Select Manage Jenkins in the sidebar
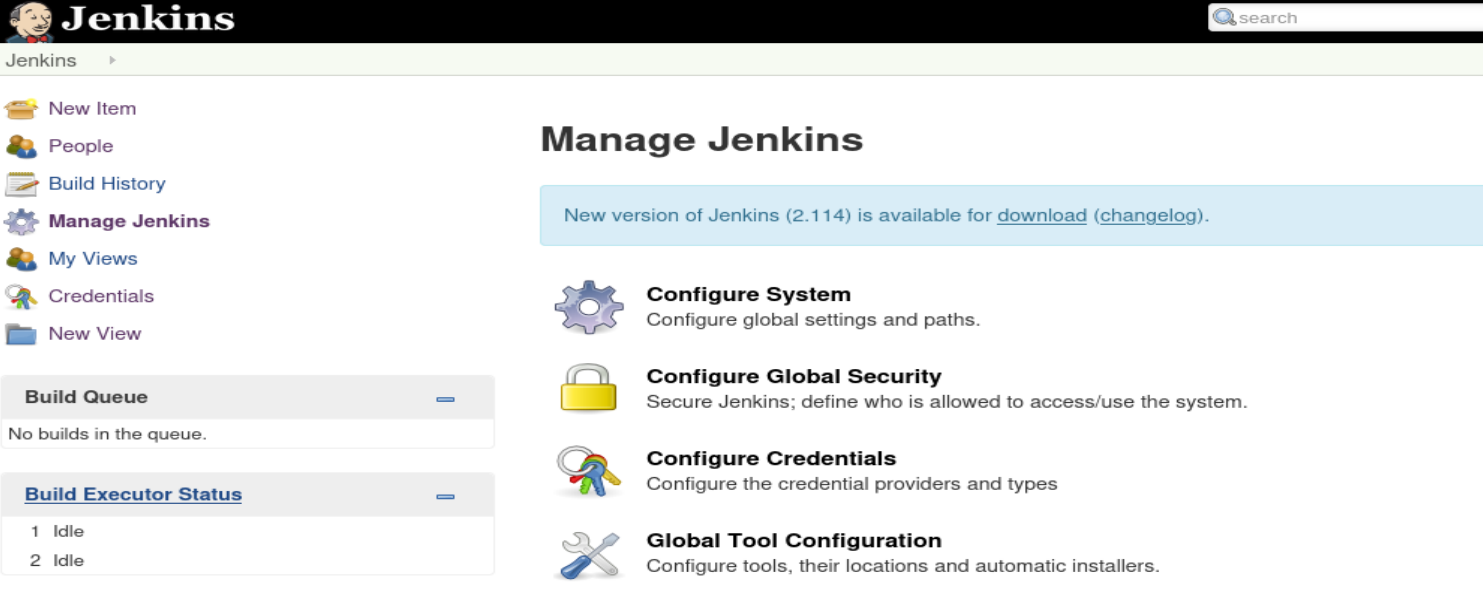 (129, 221)
